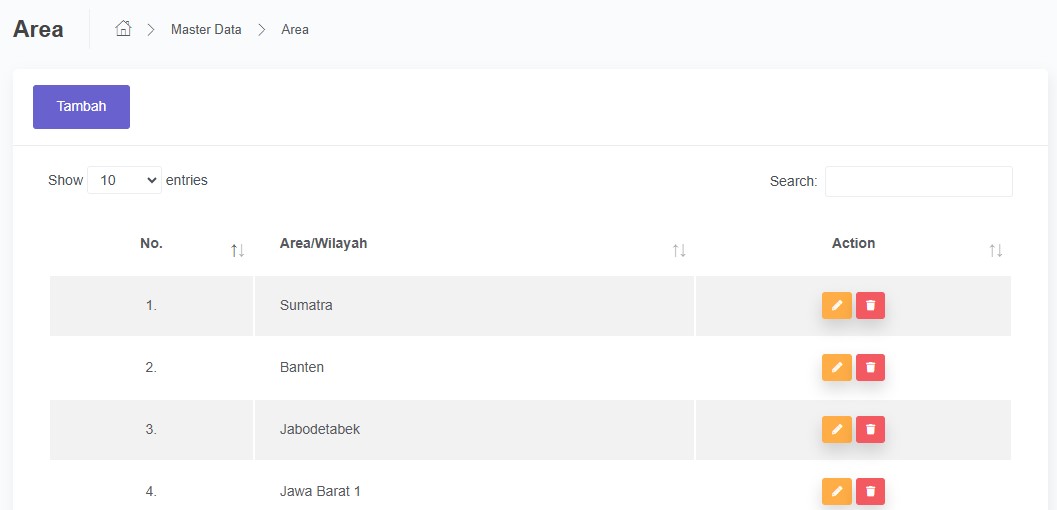Edit the Jabodetabek area row
The image size is (1057, 510).
837,429
